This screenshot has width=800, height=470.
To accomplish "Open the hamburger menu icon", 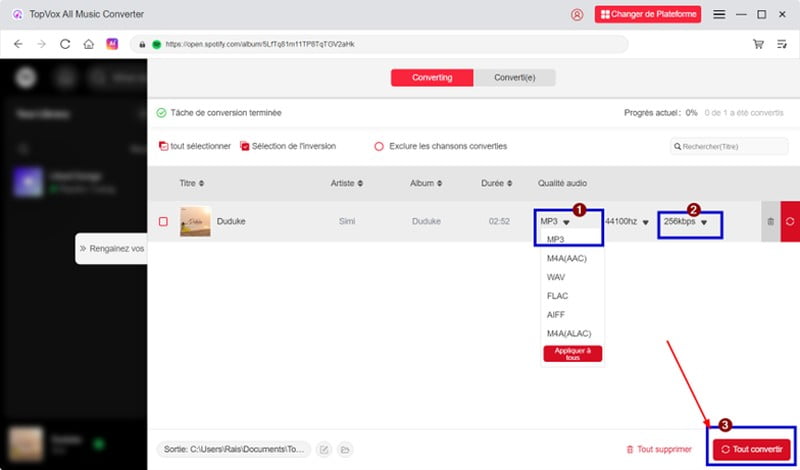I will (x=719, y=14).
